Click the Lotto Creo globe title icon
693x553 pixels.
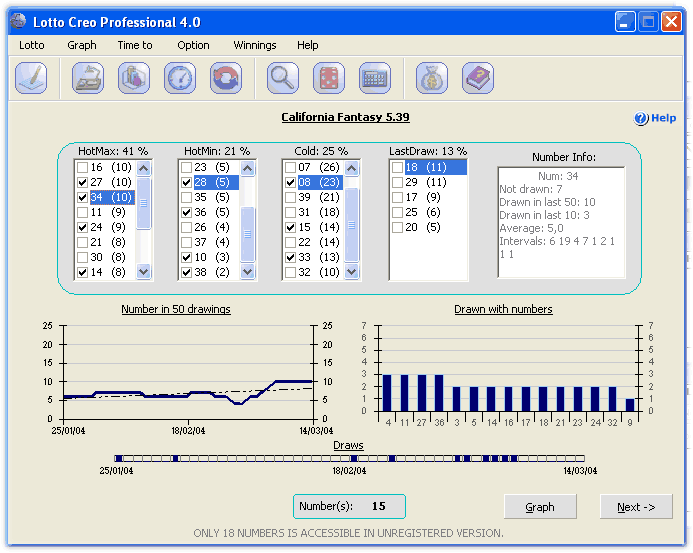point(19,21)
